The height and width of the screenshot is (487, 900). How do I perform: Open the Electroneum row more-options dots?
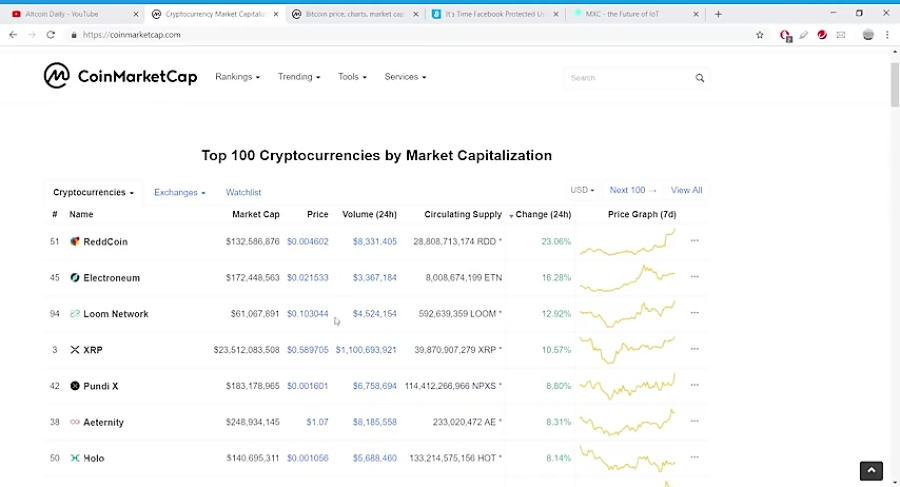click(695, 277)
